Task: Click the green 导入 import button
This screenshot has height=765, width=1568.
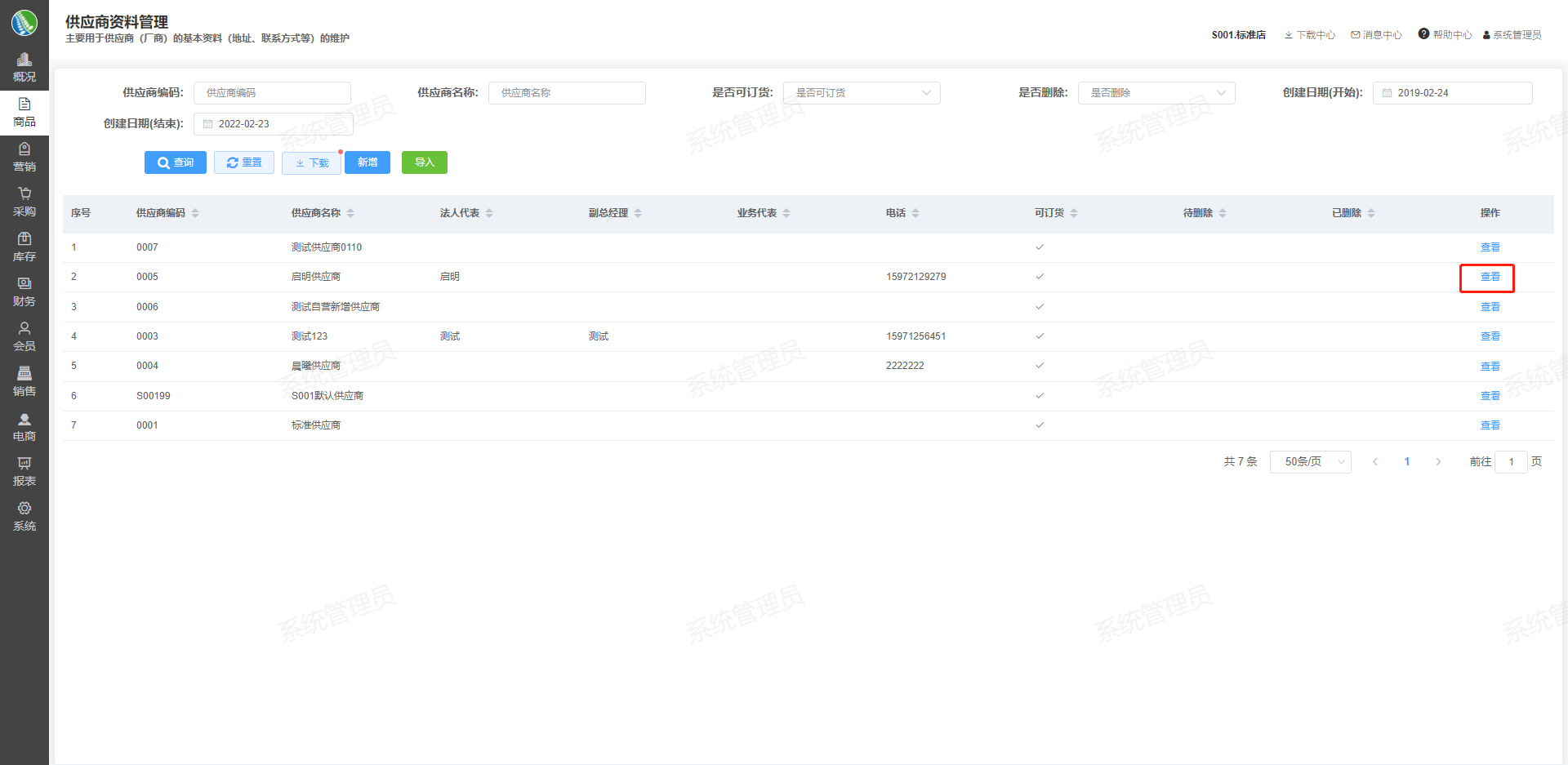Action: coord(425,162)
